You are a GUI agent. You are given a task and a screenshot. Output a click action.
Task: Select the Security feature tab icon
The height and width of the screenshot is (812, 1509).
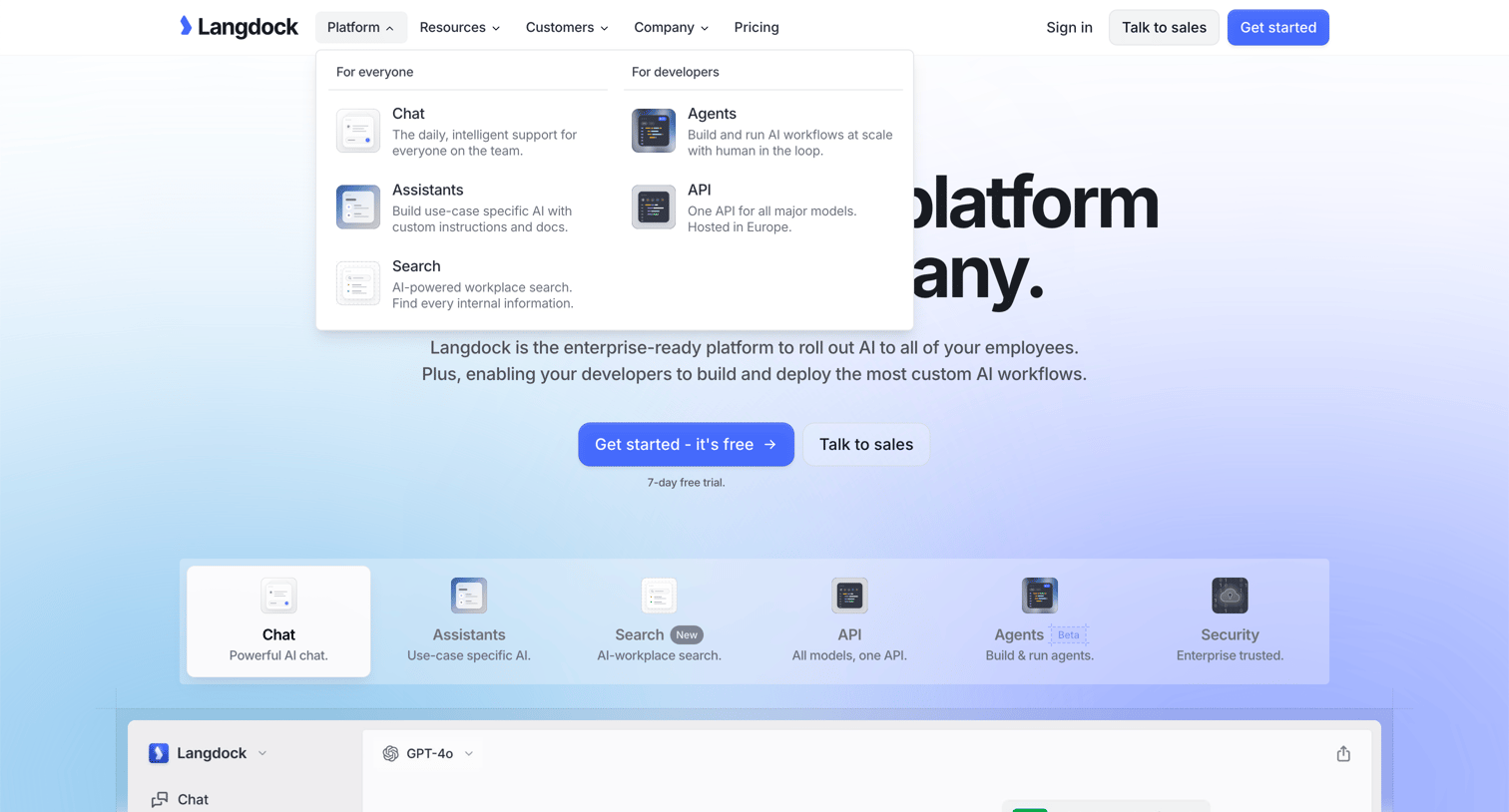pyautogui.click(x=1230, y=596)
